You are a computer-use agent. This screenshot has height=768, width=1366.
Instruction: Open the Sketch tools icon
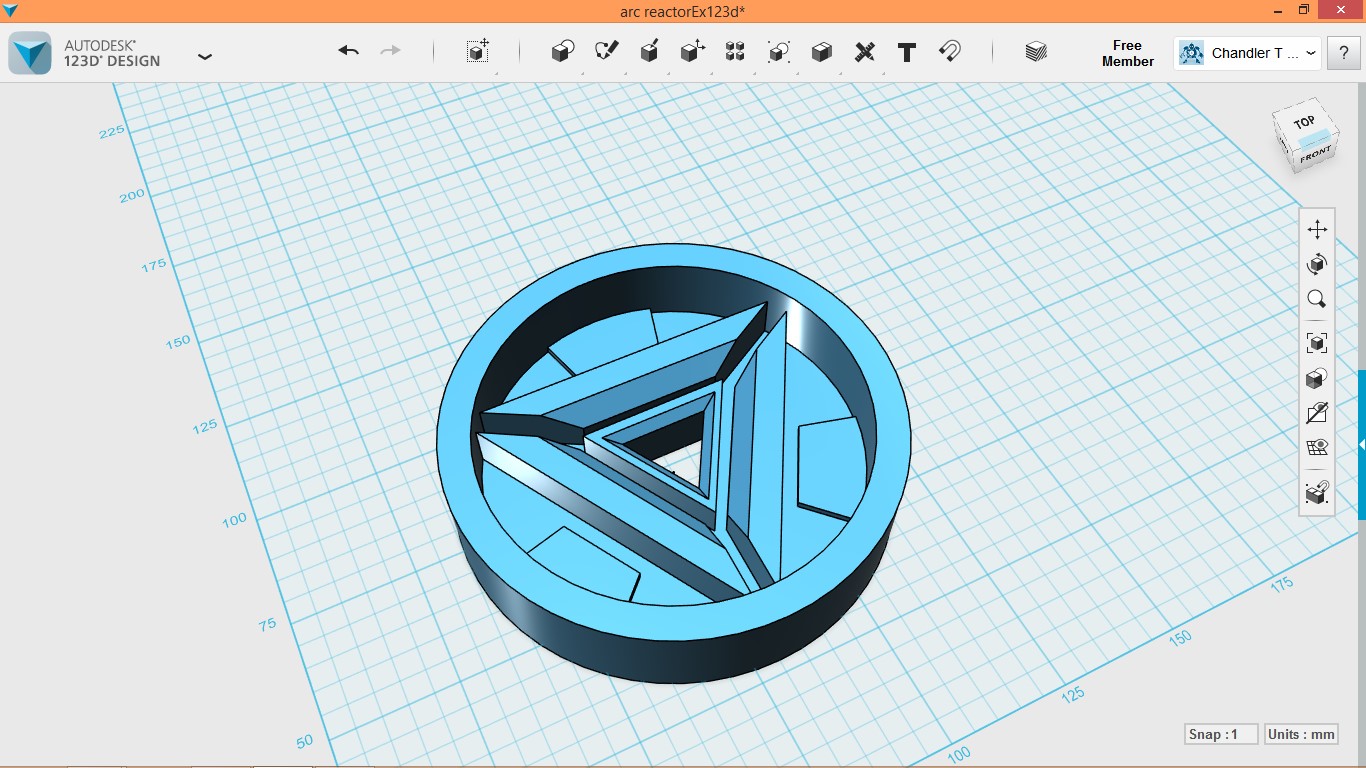(x=606, y=52)
